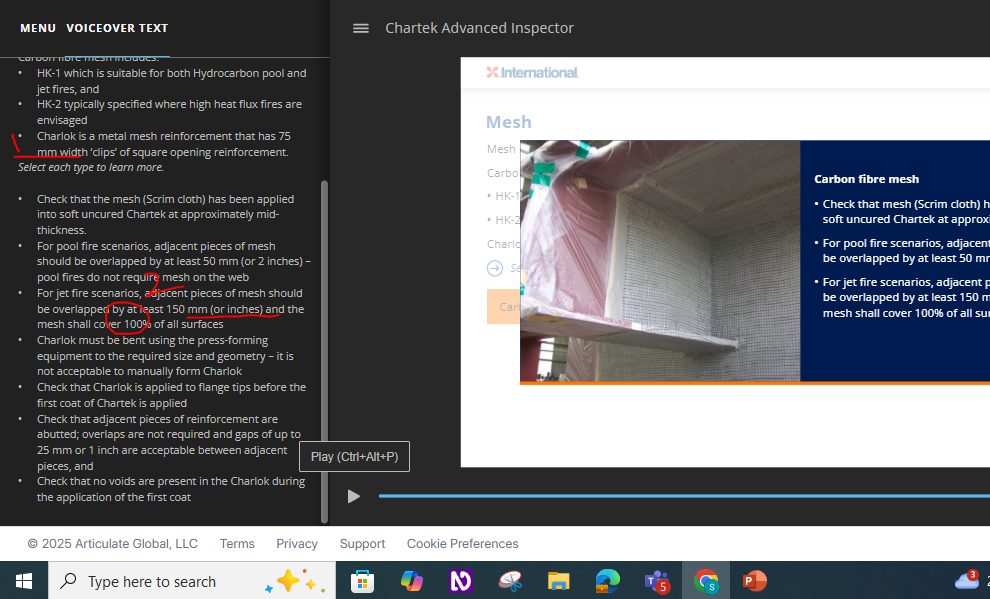Screen dimensions: 990x599
Task: Open the Privacy link in footer
Action: click(x=297, y=544)
